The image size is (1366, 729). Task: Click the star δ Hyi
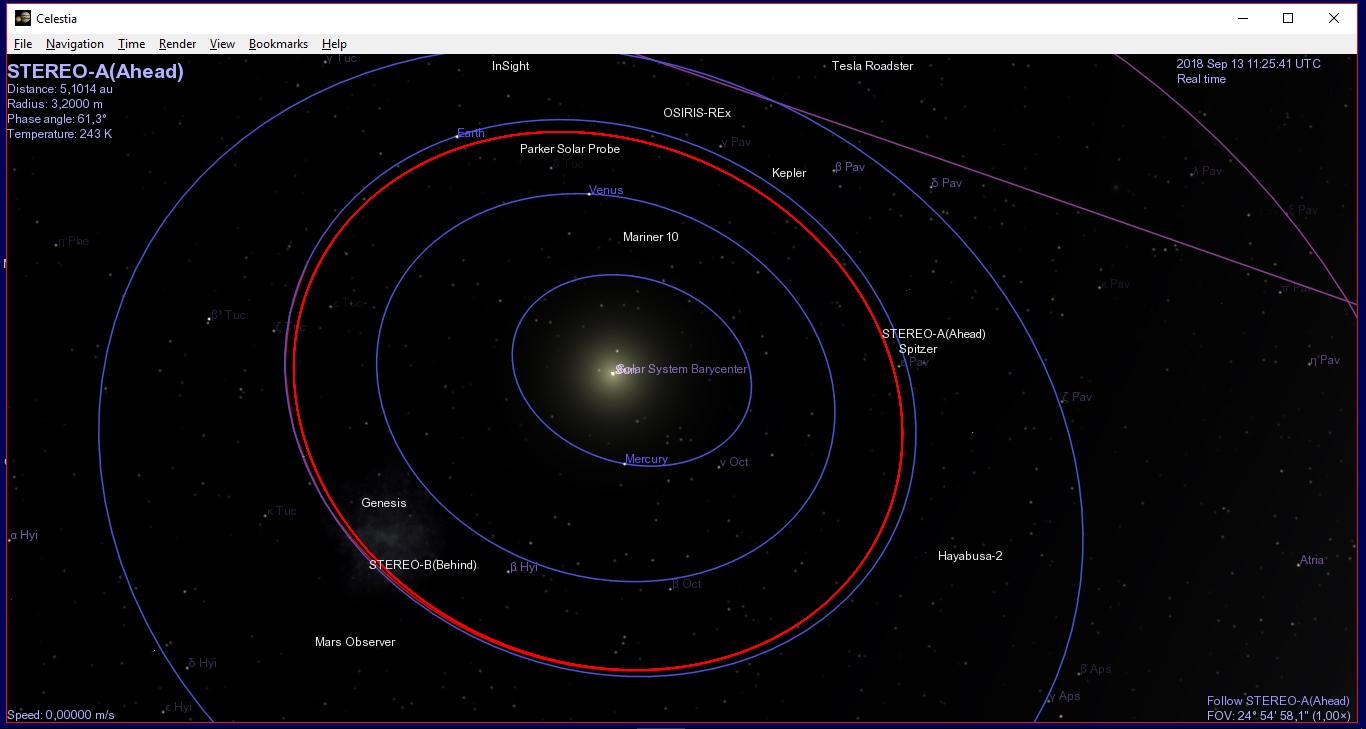203,663
